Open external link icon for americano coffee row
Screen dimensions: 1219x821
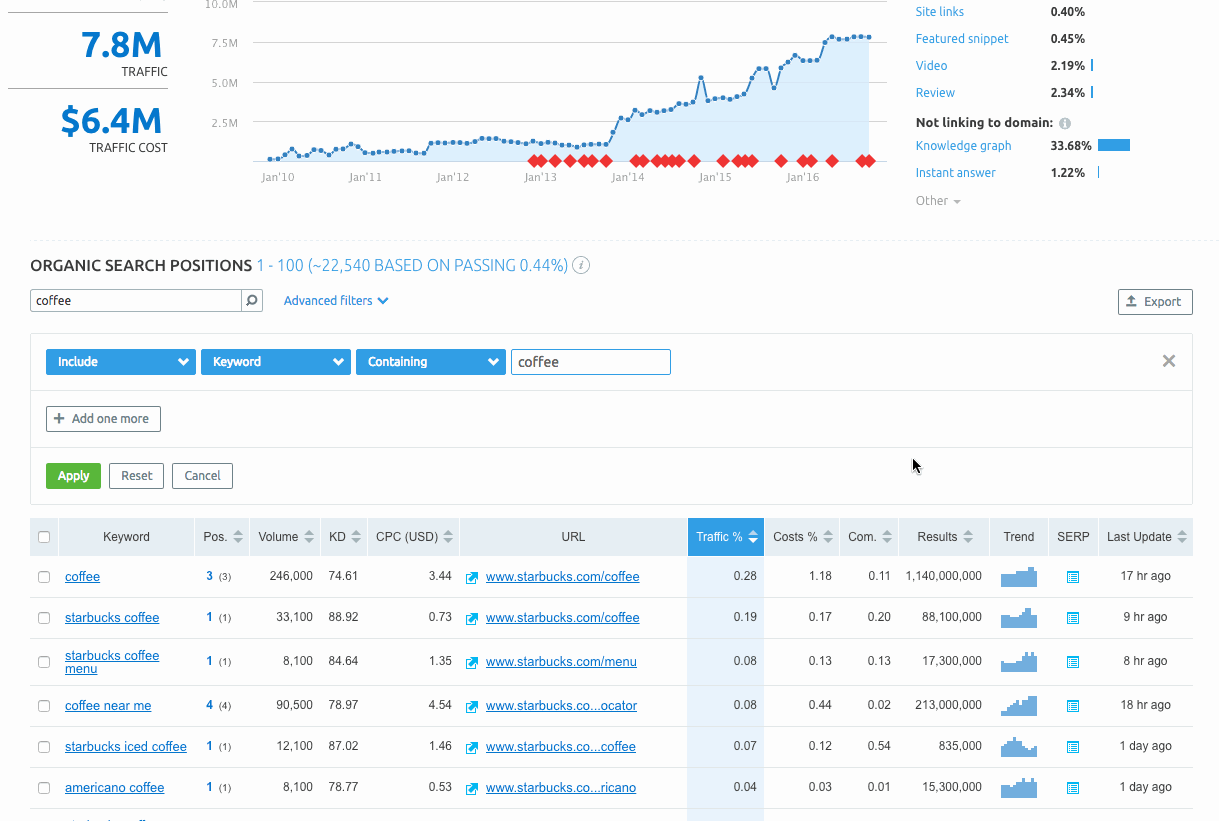click(x=473, y=788)
